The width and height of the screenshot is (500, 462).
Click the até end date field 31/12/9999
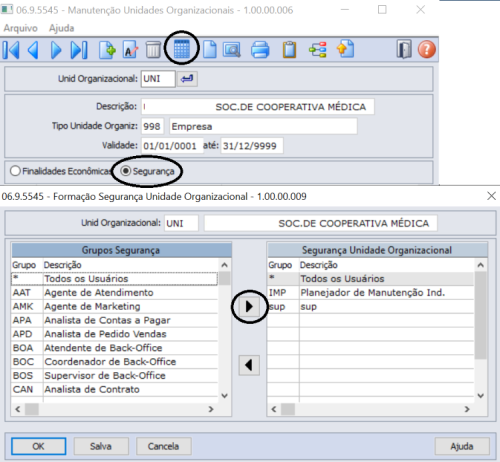pos(252,146)
